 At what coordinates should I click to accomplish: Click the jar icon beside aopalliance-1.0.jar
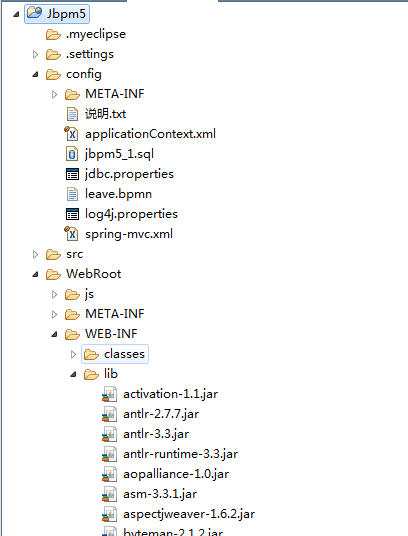(x=109, y=474)
